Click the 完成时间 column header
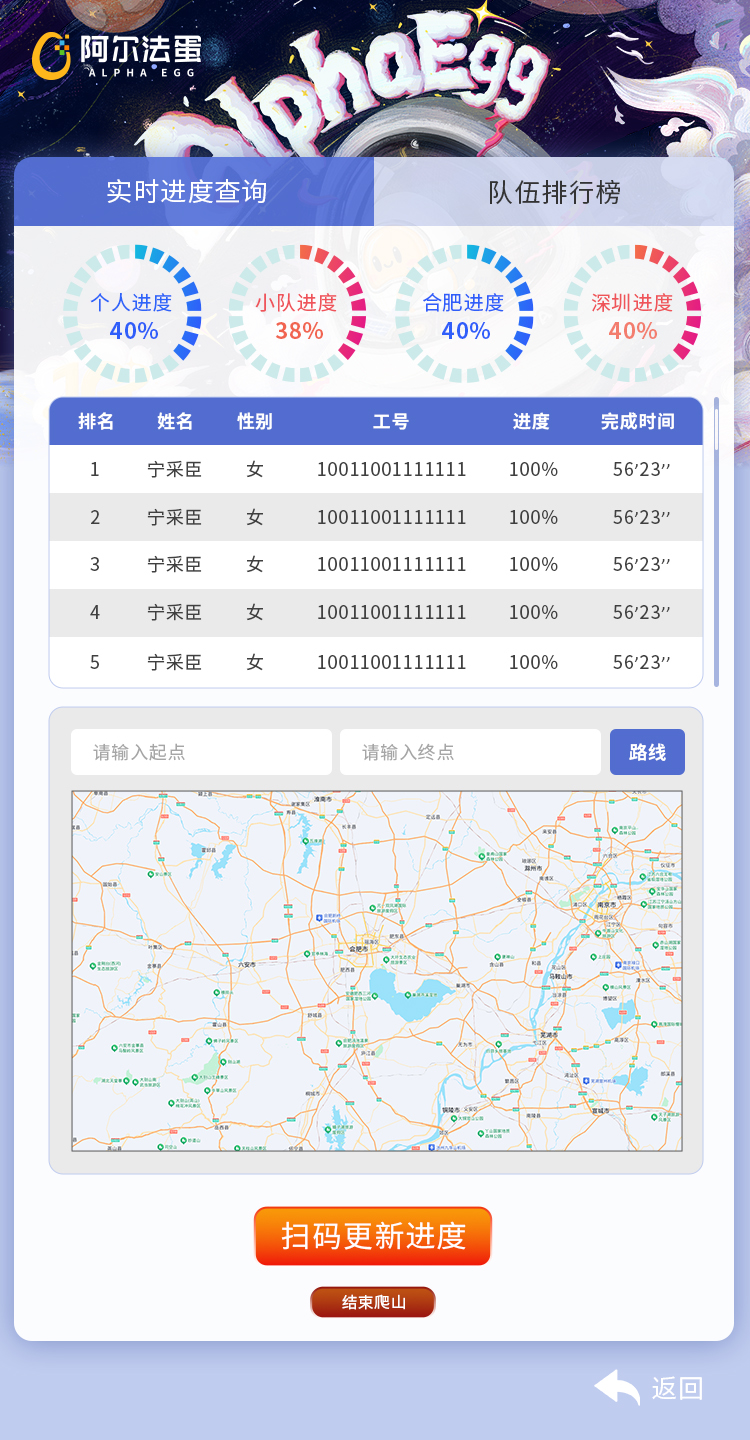This screenshot has height=1440, width=750. tap(638, 421)
